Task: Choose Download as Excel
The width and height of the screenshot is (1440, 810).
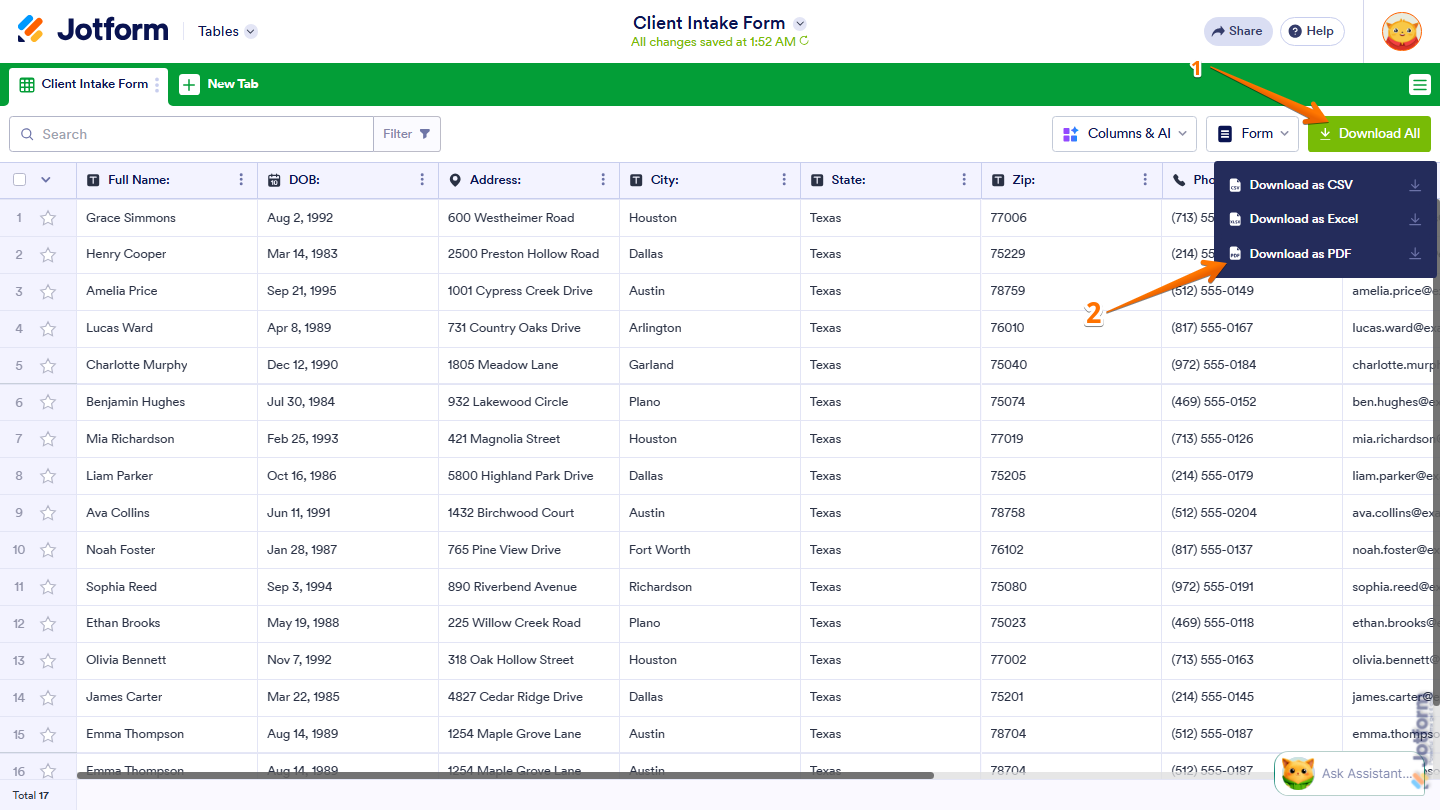Action: pyautogui.click(x=1325, y=219)
